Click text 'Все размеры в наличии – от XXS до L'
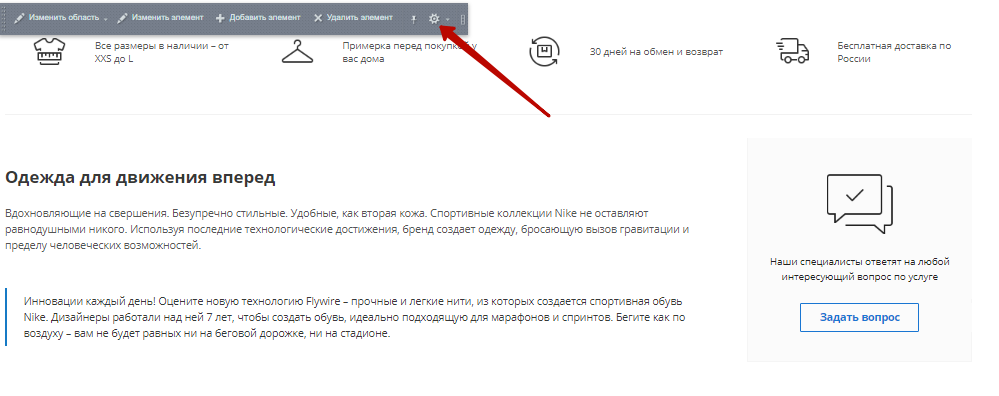This screenshot has height=396, width=999. (x=162, y=52)
